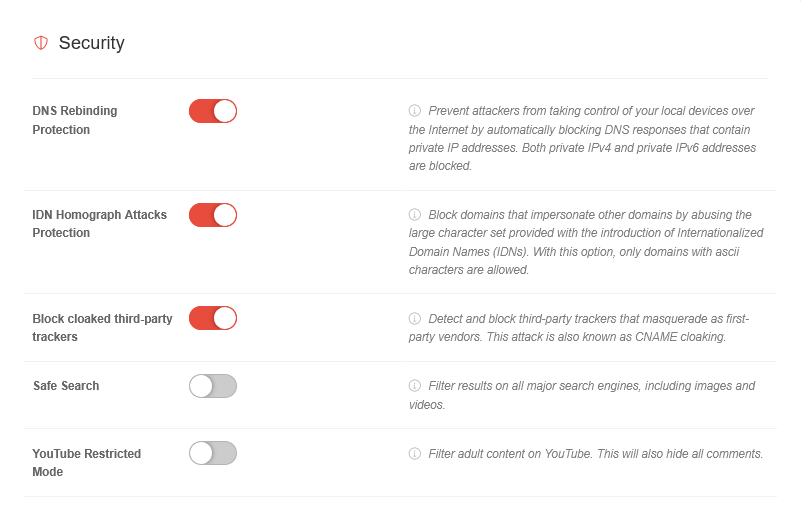Click the Block cloaked third-party trackers label
Viewport: 801px width, 529px height.
pyautogui.click(x=102, y=328)
